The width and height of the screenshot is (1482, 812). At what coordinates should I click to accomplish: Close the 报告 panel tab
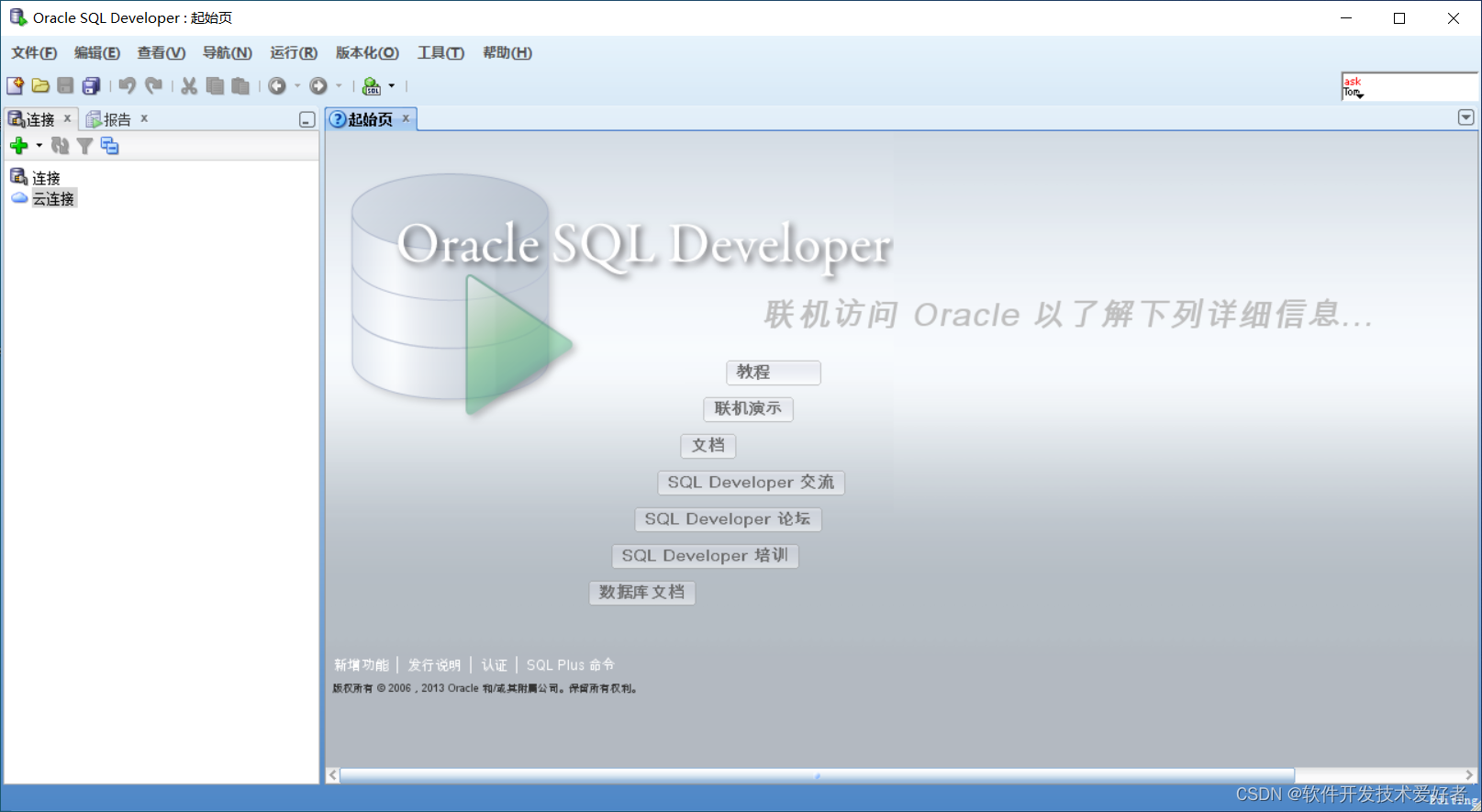pos(144,118)
